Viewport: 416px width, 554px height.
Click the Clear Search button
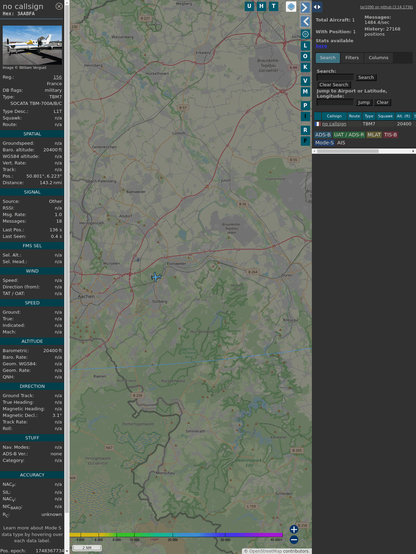click(334, 85)
